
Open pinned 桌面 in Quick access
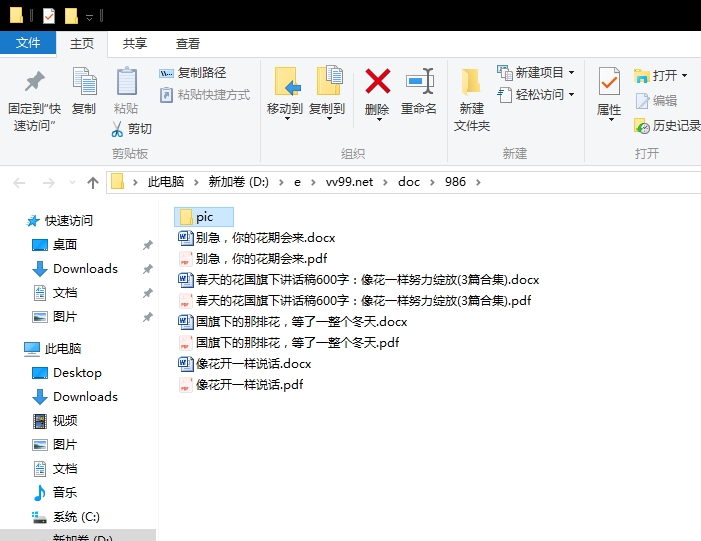pos(55,245)
